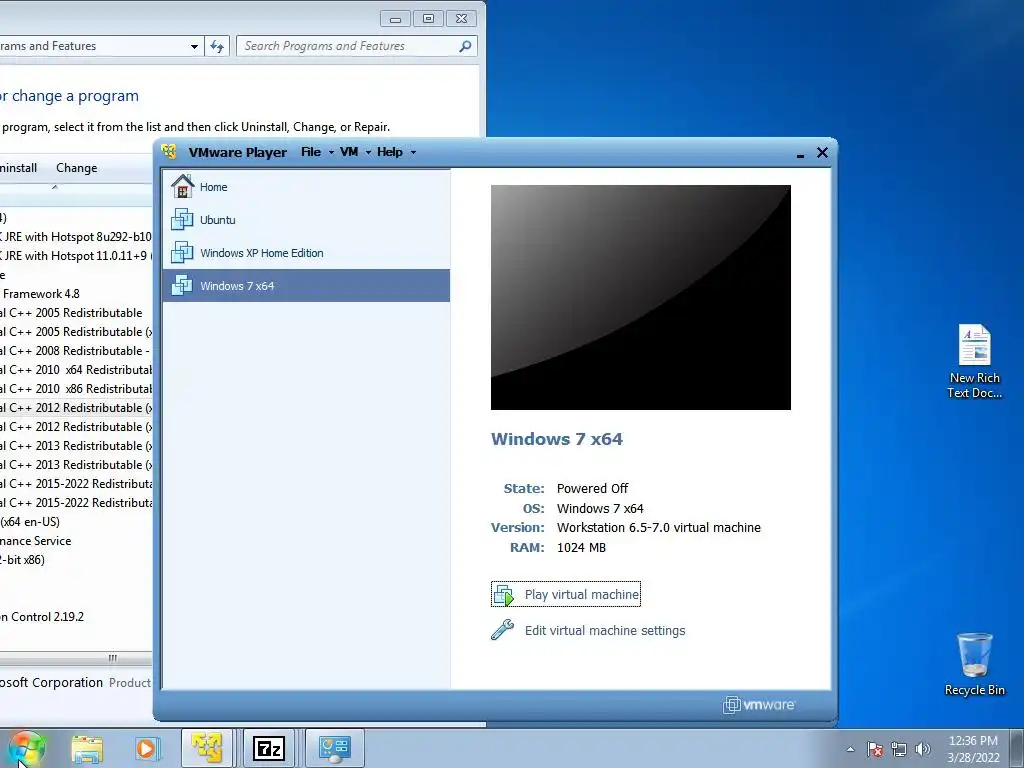Select Home in the VMware sidebar

(306, 187)
